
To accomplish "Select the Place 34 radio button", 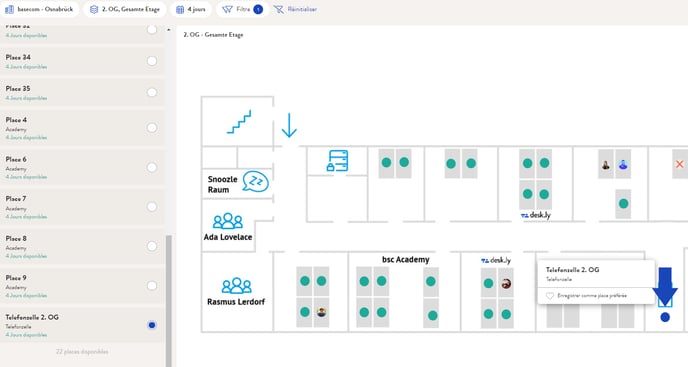I will click(x=152, y=61).
